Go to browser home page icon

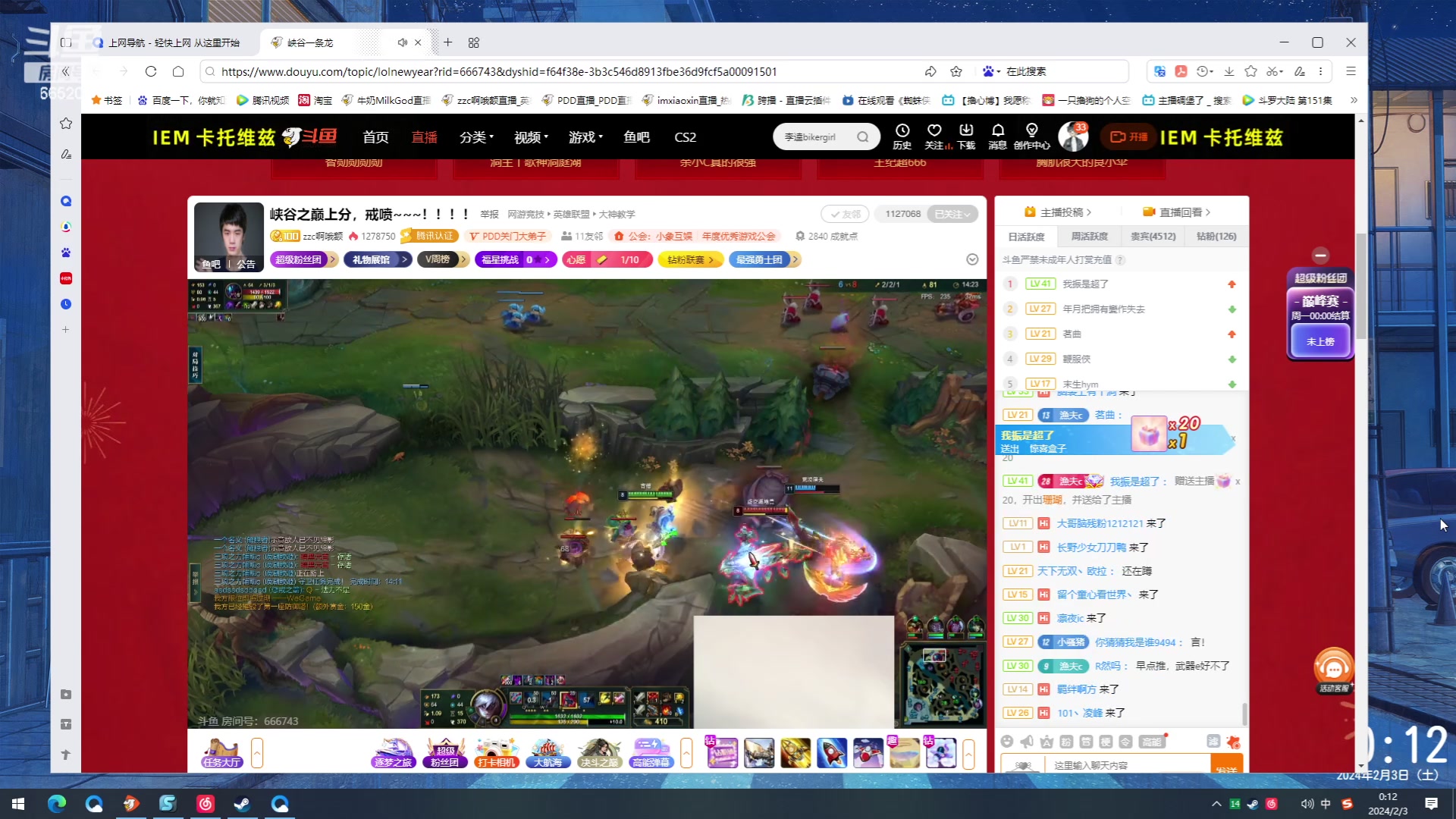pos(178,71)
